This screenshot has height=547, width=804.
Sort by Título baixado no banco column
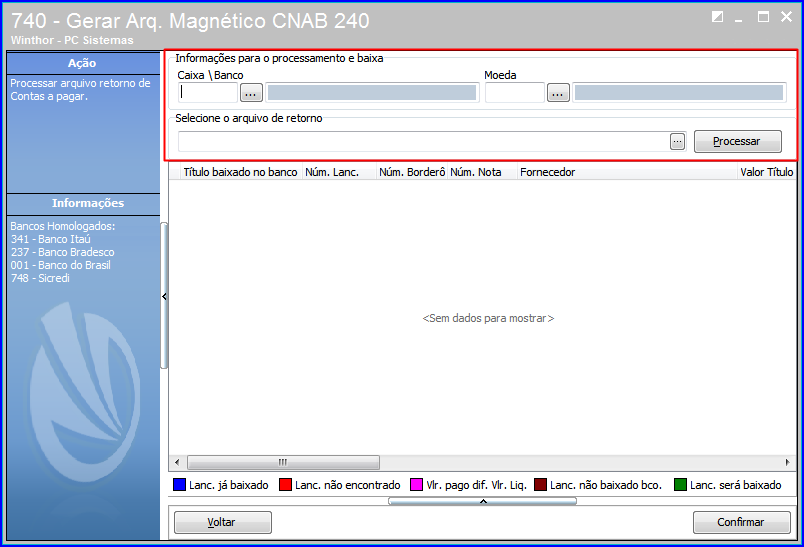pos(240,172)
